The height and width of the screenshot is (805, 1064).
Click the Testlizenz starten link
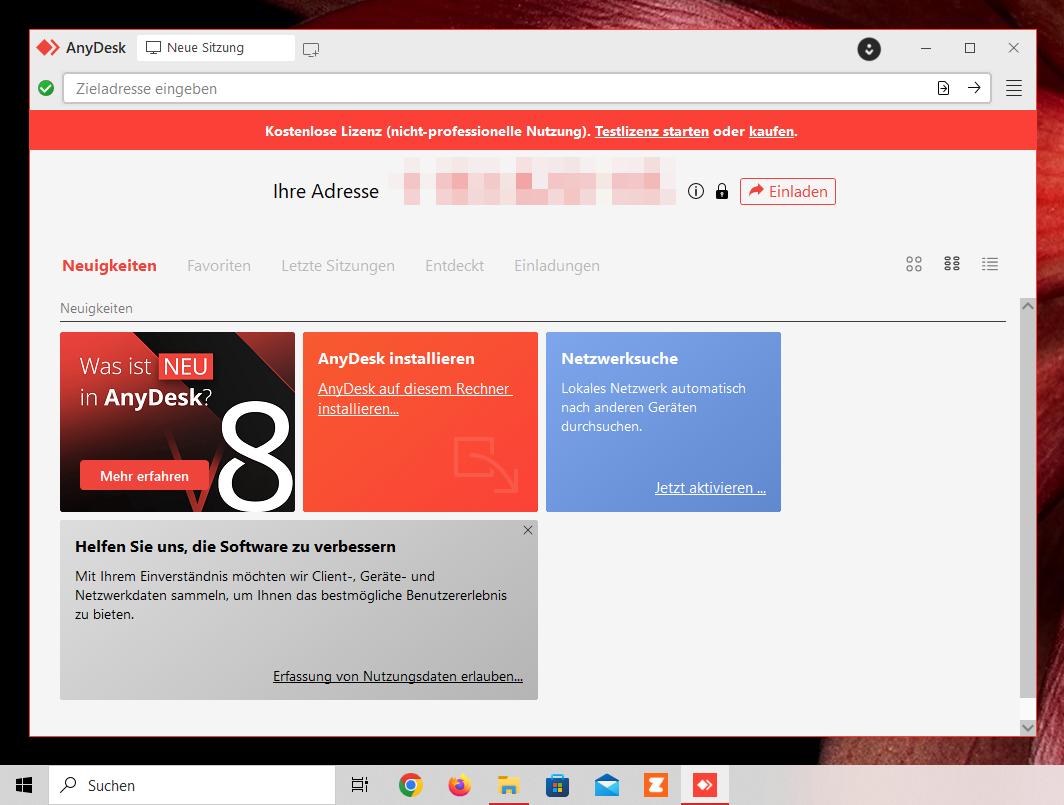click(x=651, y=132)
